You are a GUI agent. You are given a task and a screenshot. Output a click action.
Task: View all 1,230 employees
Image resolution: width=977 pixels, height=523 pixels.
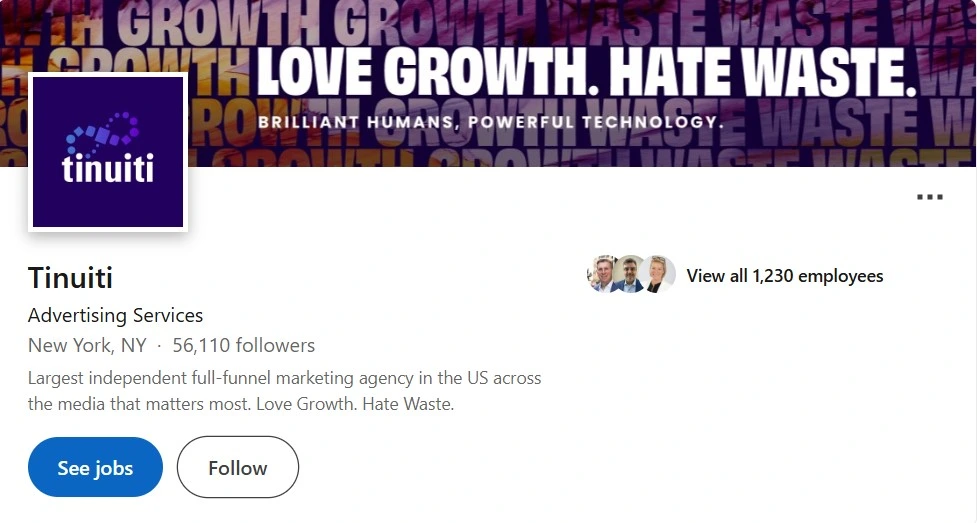784,276
